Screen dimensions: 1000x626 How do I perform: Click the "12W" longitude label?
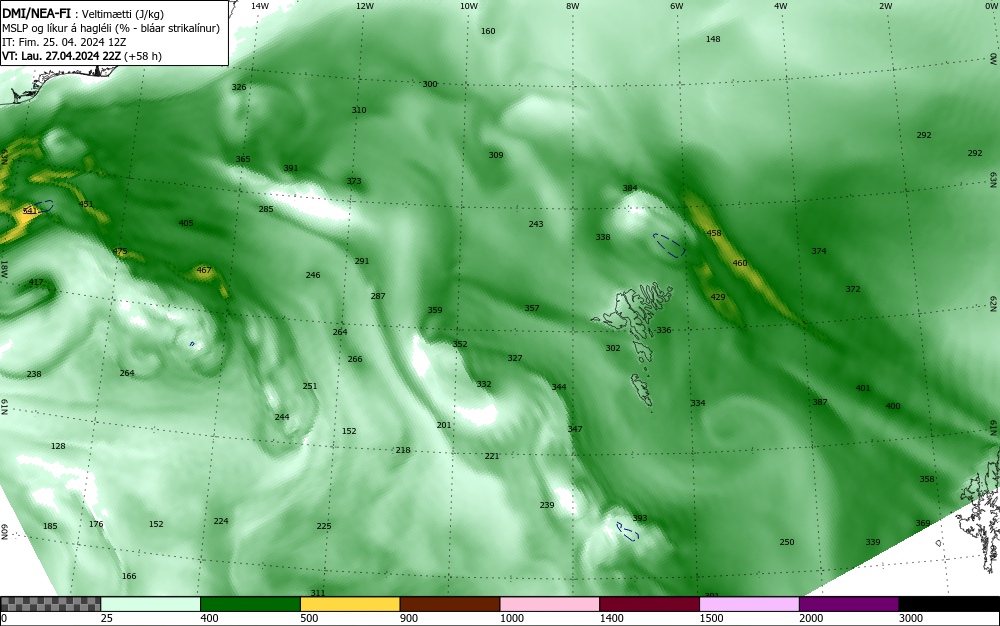[x=364, y=6]
